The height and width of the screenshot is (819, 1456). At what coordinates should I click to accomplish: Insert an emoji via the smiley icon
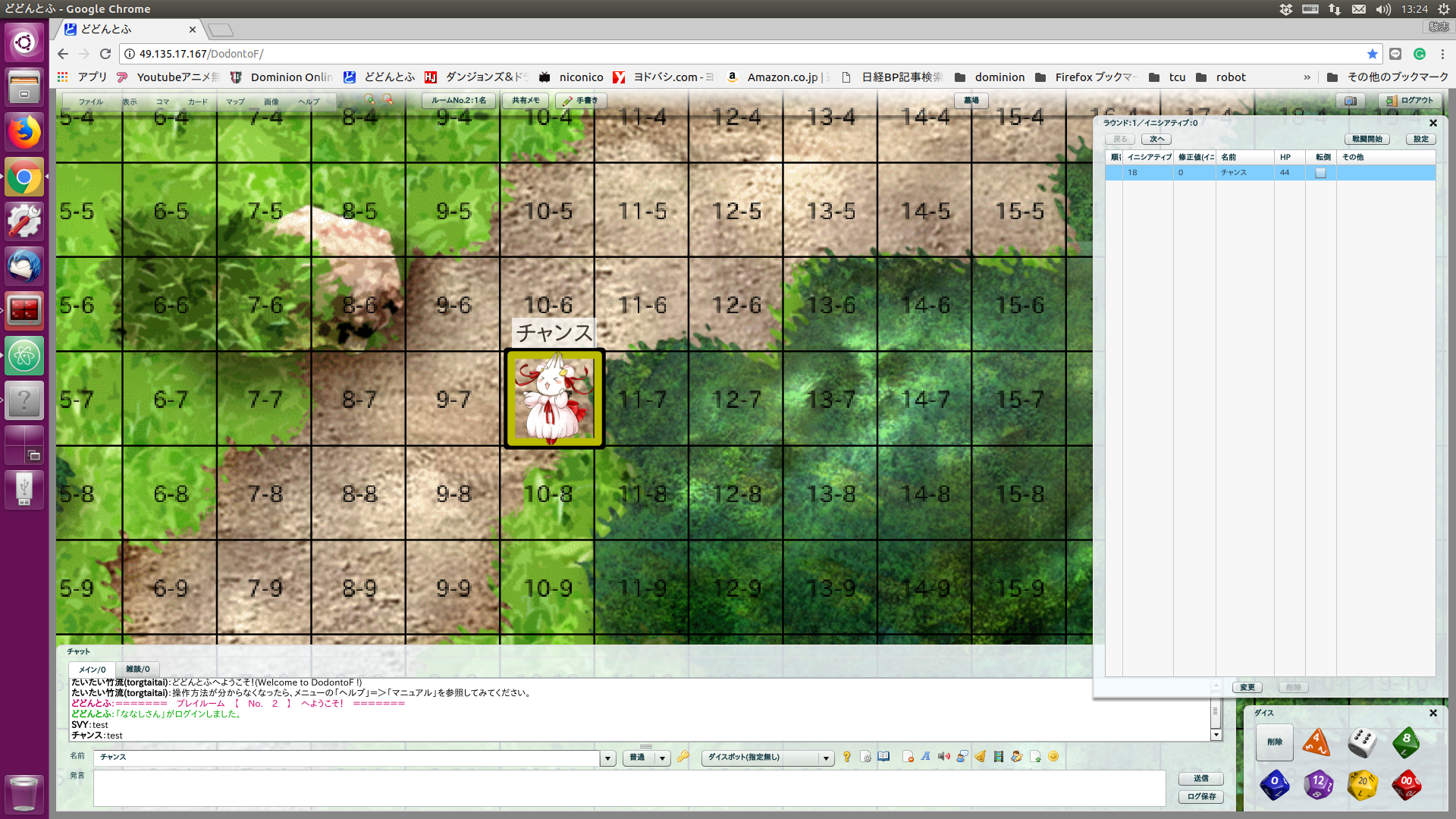pyautogui.click(x=1053, y=757)
